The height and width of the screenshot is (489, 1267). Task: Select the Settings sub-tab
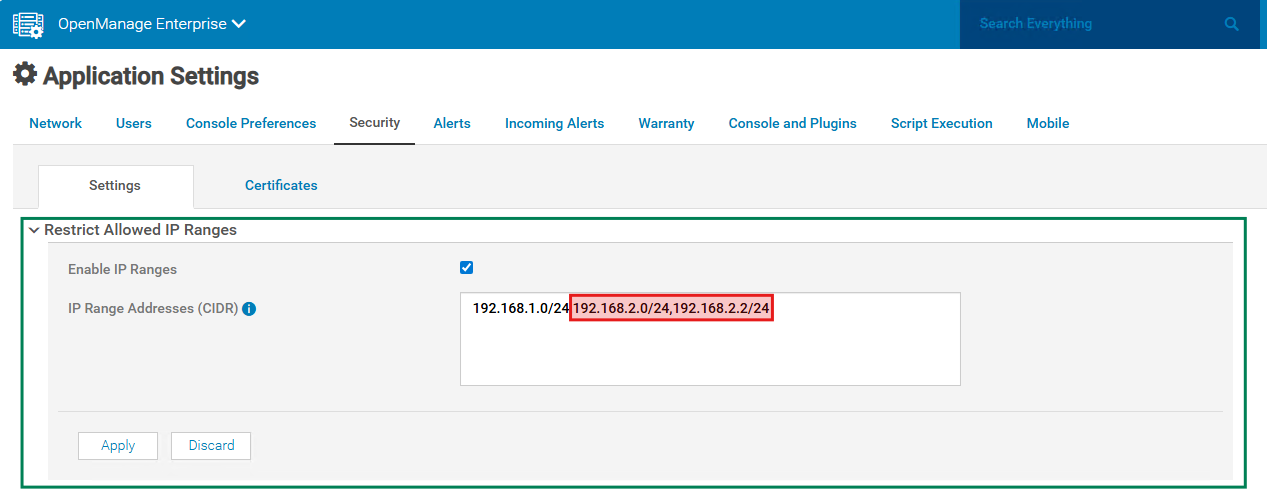point(115,186)
